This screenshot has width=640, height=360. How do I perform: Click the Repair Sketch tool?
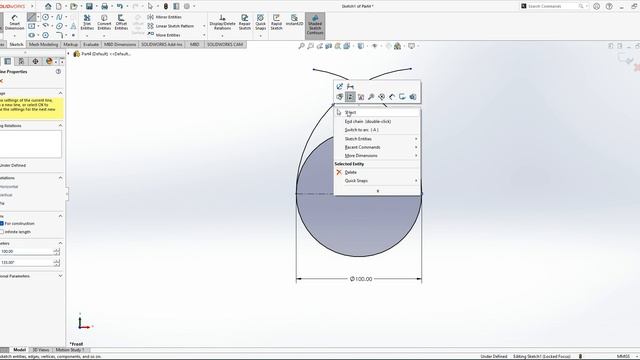point(244,22)
